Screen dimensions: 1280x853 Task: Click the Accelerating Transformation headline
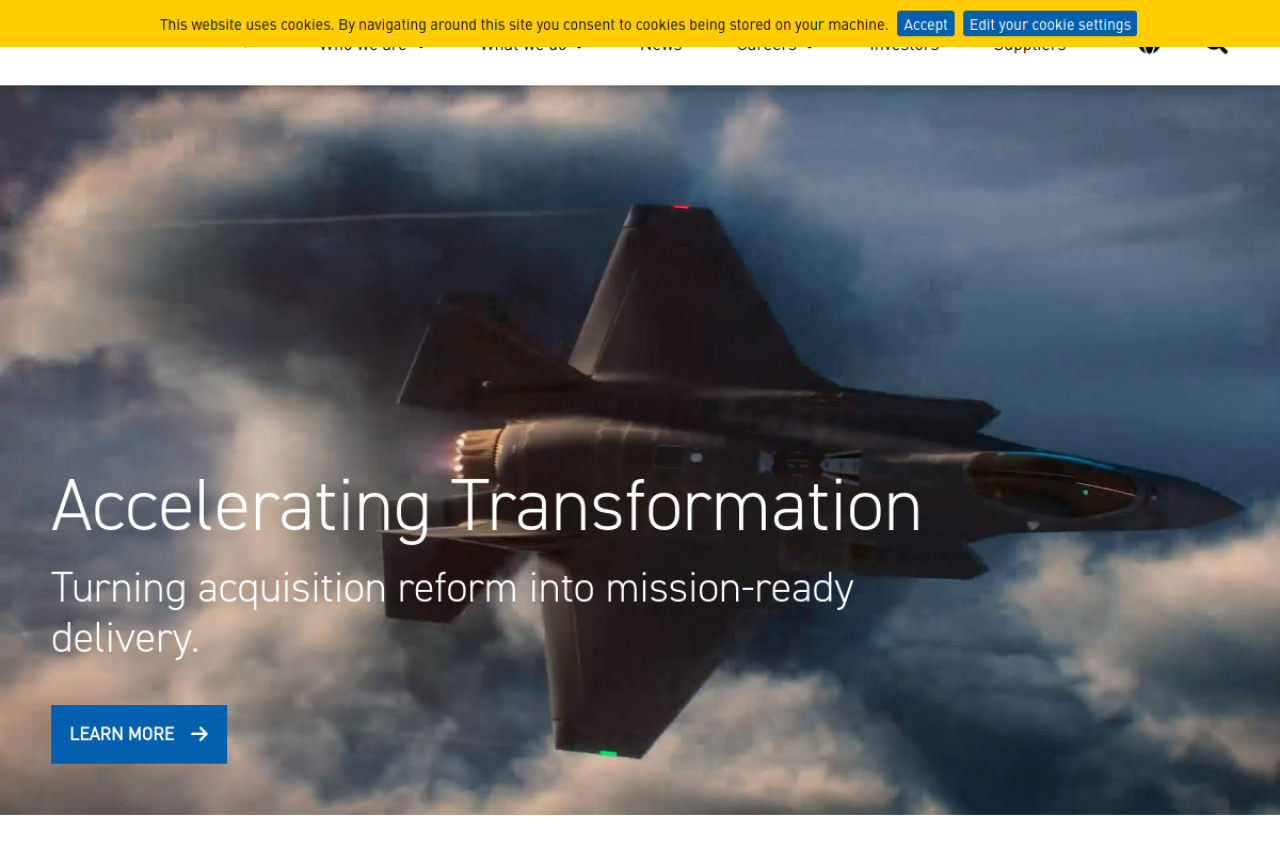[x=486, y=506]
